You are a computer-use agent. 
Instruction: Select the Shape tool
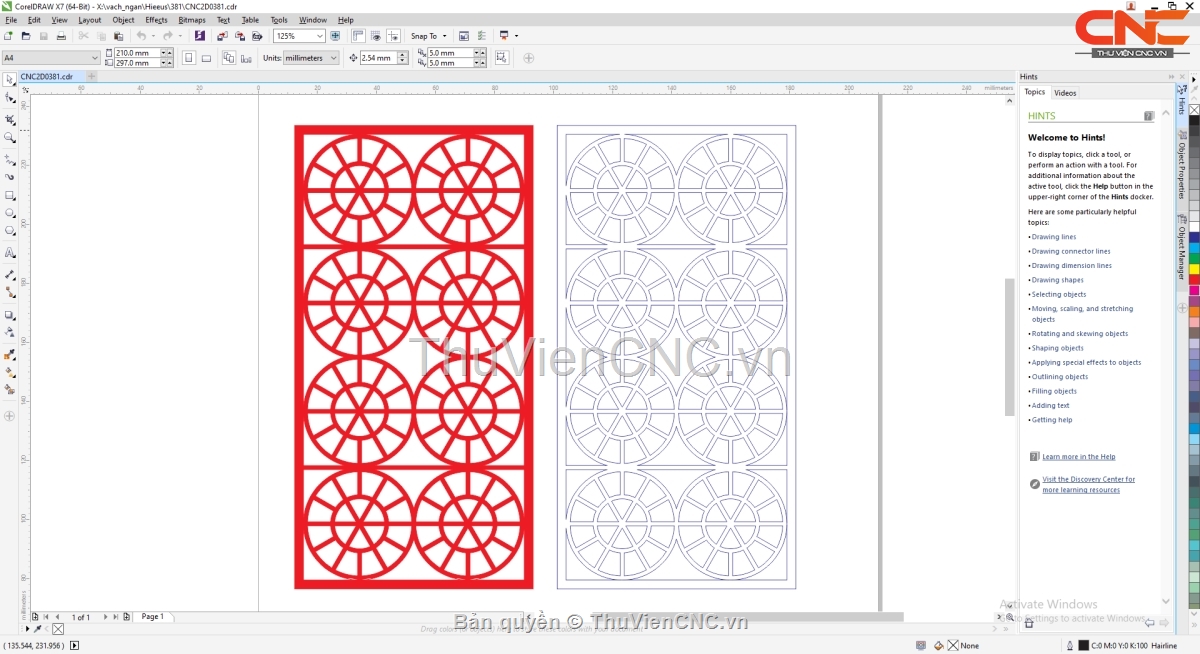pos(10,98)
